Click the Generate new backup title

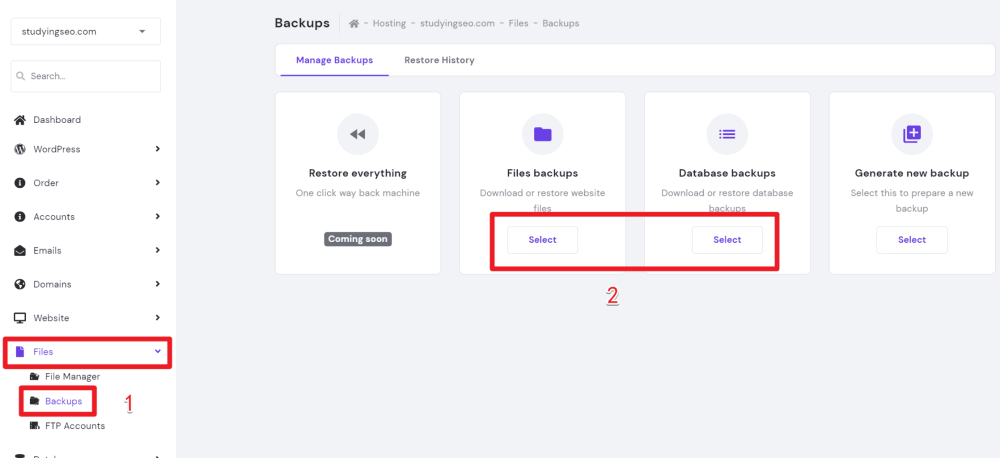(x=912, y=174)
